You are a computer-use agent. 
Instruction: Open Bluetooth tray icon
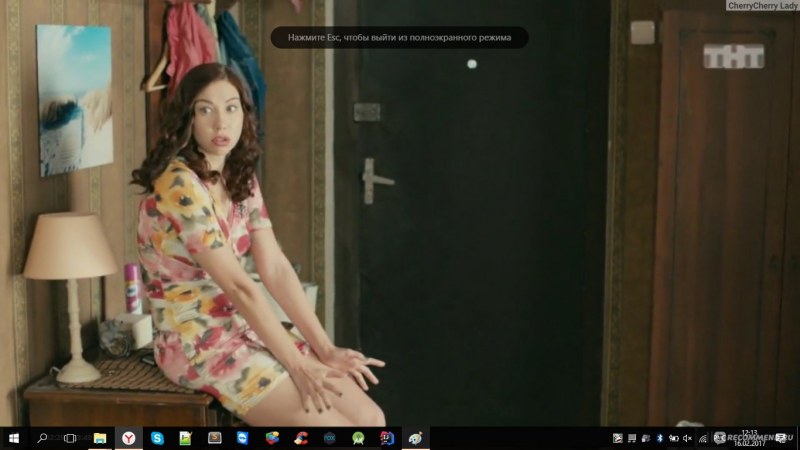tap(659, 438)
